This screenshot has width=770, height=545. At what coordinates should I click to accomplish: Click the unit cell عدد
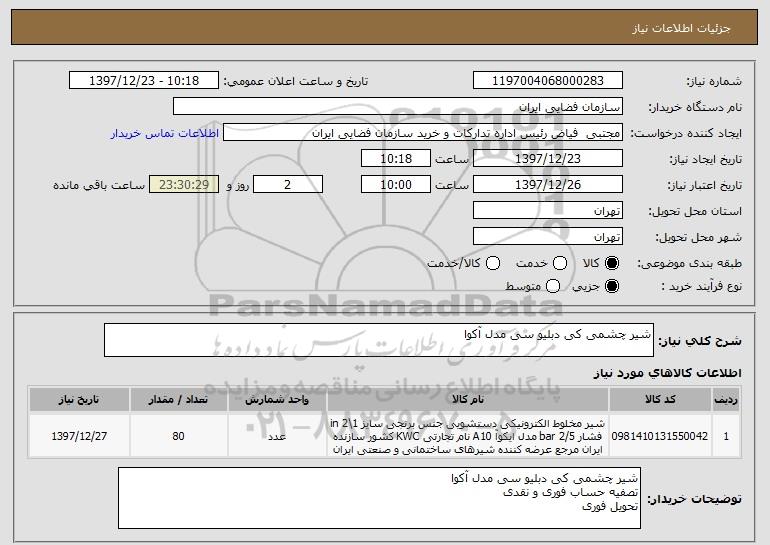277,436
